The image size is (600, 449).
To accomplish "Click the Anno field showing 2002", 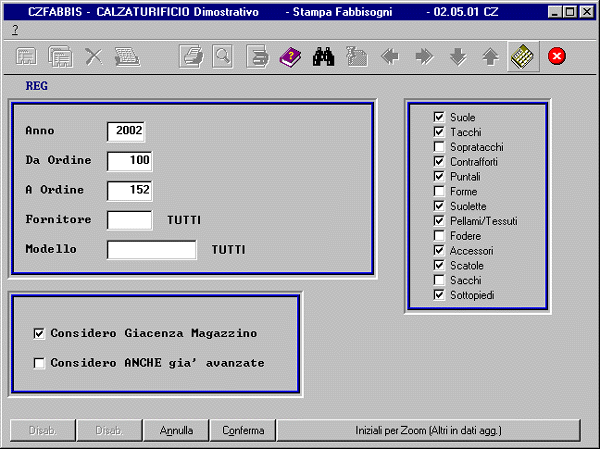I will (x=126, y=131).
